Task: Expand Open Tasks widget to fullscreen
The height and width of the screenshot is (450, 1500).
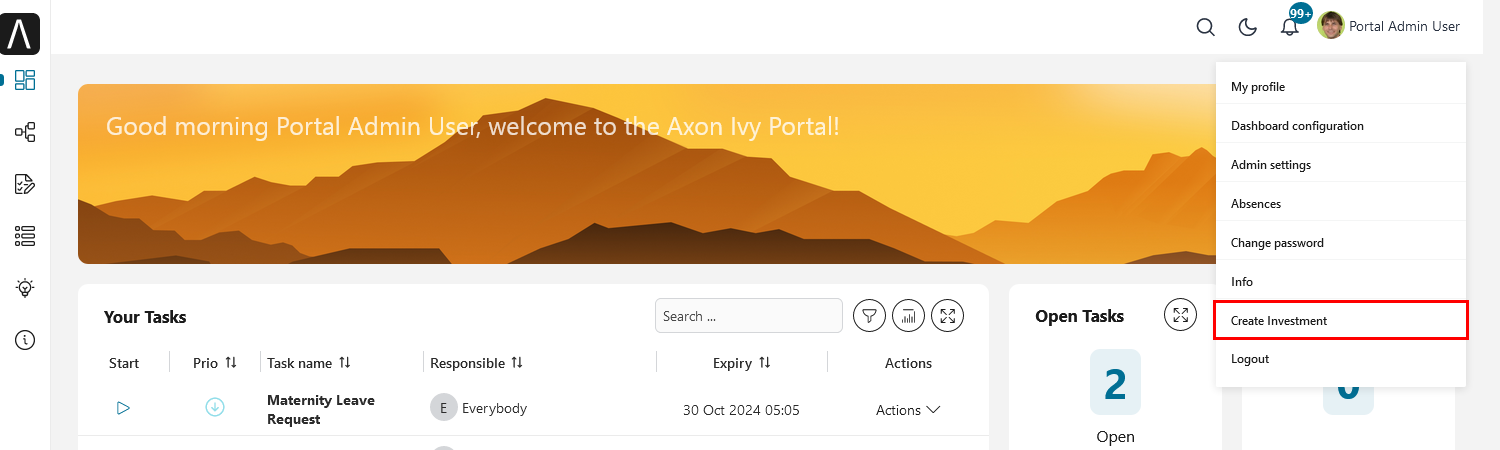Action: [1181, 315]
